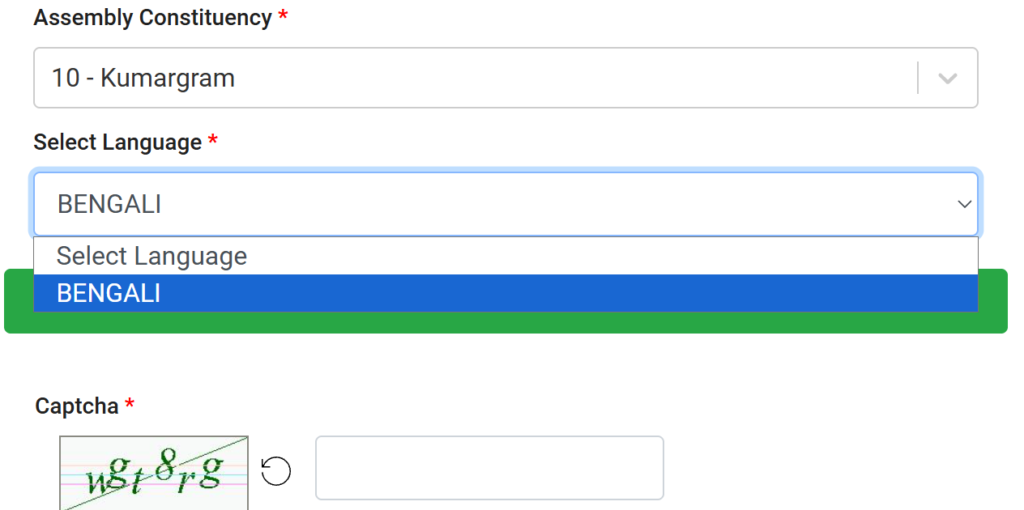Click the red asterisk next to Captcha
The image size is (1024, 510).
click(x=130, y=405)
